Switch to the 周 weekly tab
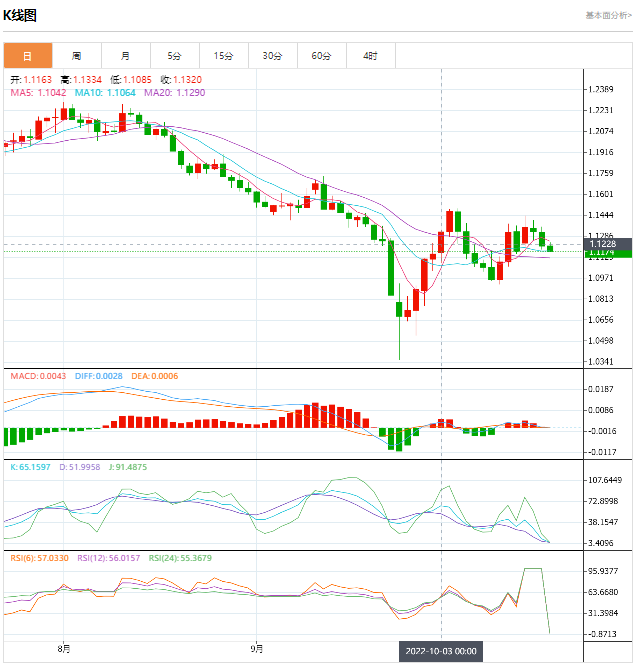633x665 pixels. [77, 56]
